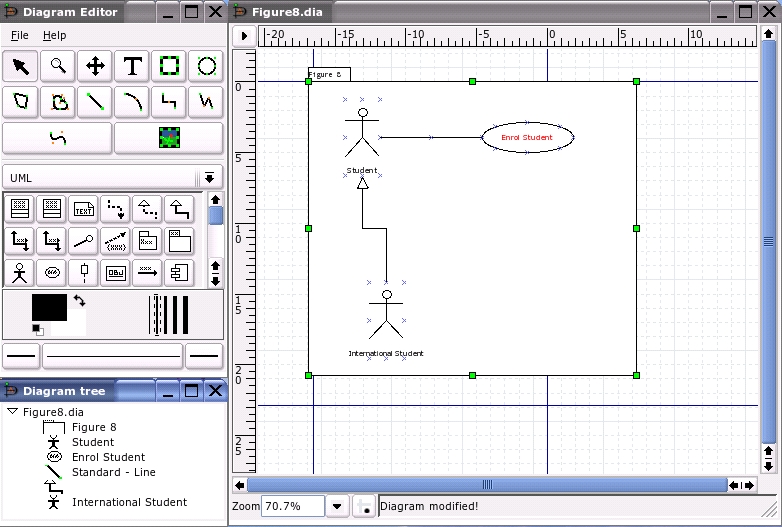Toggle snap-to-grid button in status bar
This screenshot has height=527, width=782.
365,506
